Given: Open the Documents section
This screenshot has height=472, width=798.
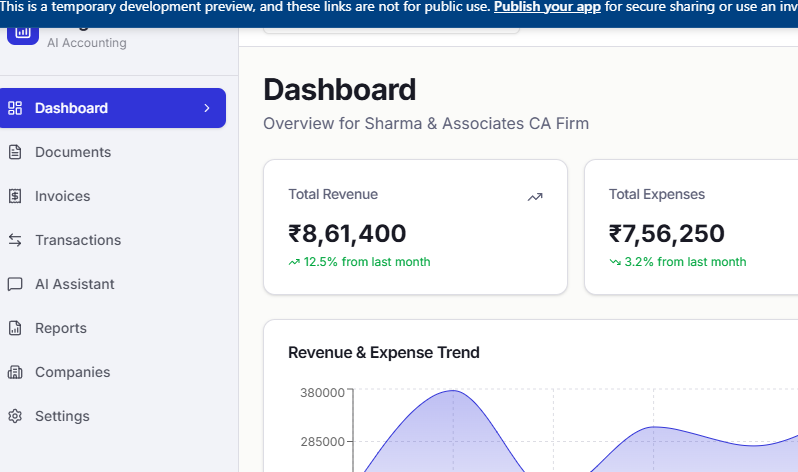Looking at the screenshot, I should (x=113, y=152).
